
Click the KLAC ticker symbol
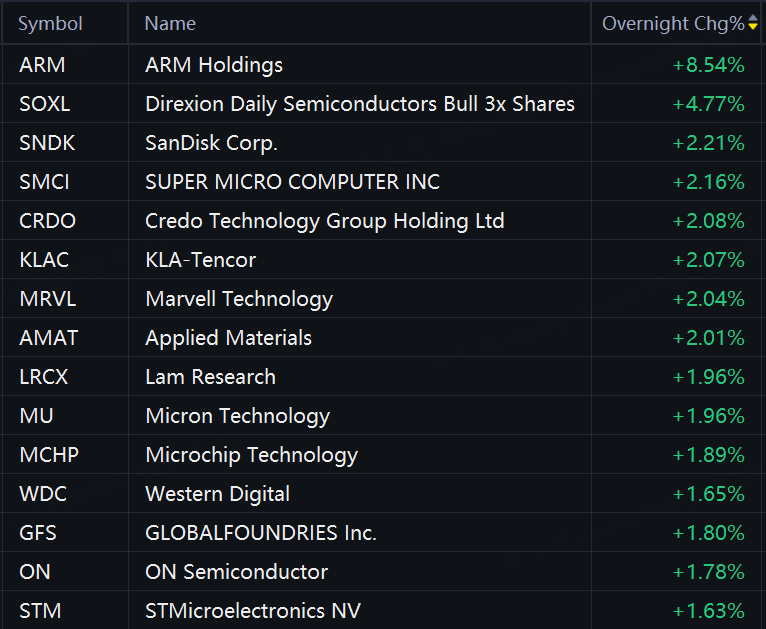(44, 260)
